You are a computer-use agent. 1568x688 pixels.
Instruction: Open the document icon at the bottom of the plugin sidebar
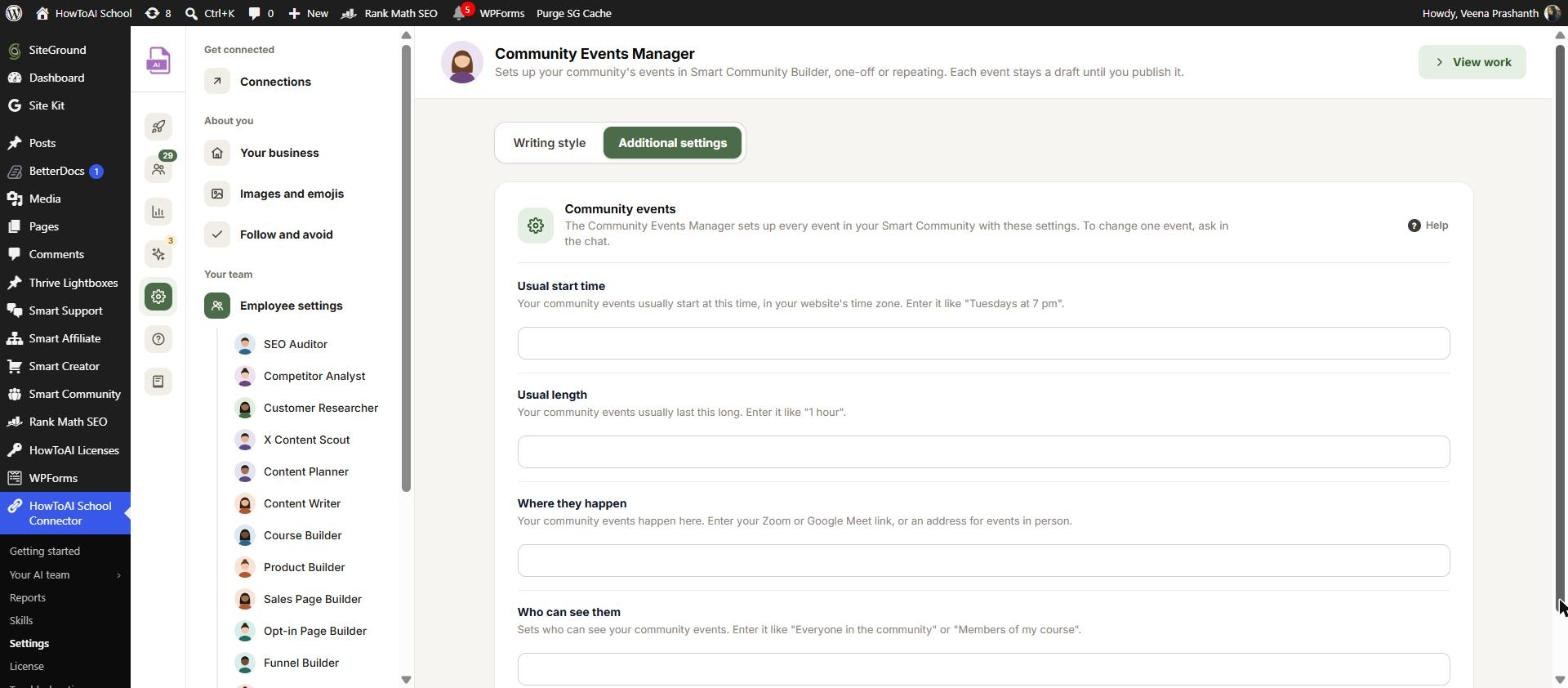point(158,381)
